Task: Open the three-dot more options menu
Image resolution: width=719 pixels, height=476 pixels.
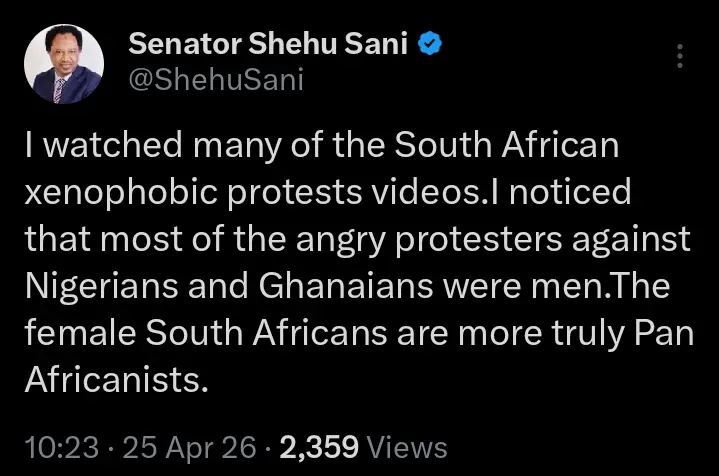Action: coord(680,56)
